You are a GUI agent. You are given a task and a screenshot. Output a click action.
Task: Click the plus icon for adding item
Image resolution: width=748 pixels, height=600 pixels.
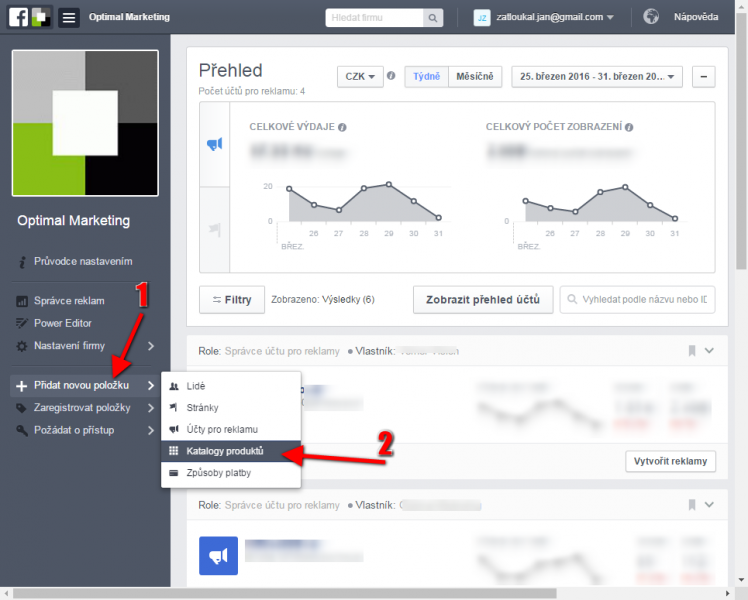21,386
